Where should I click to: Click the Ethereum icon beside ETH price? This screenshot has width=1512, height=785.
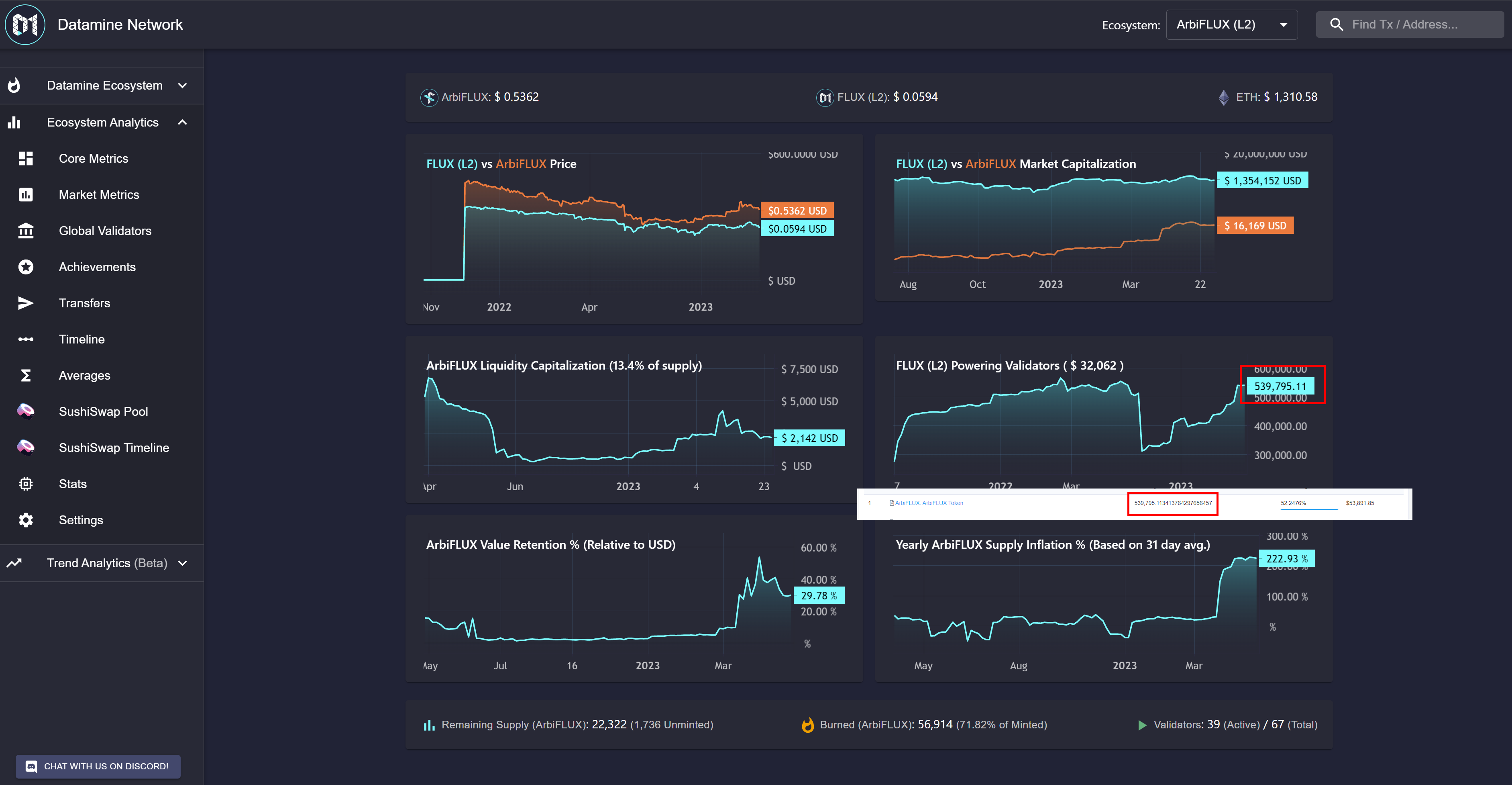[1224, 98]
